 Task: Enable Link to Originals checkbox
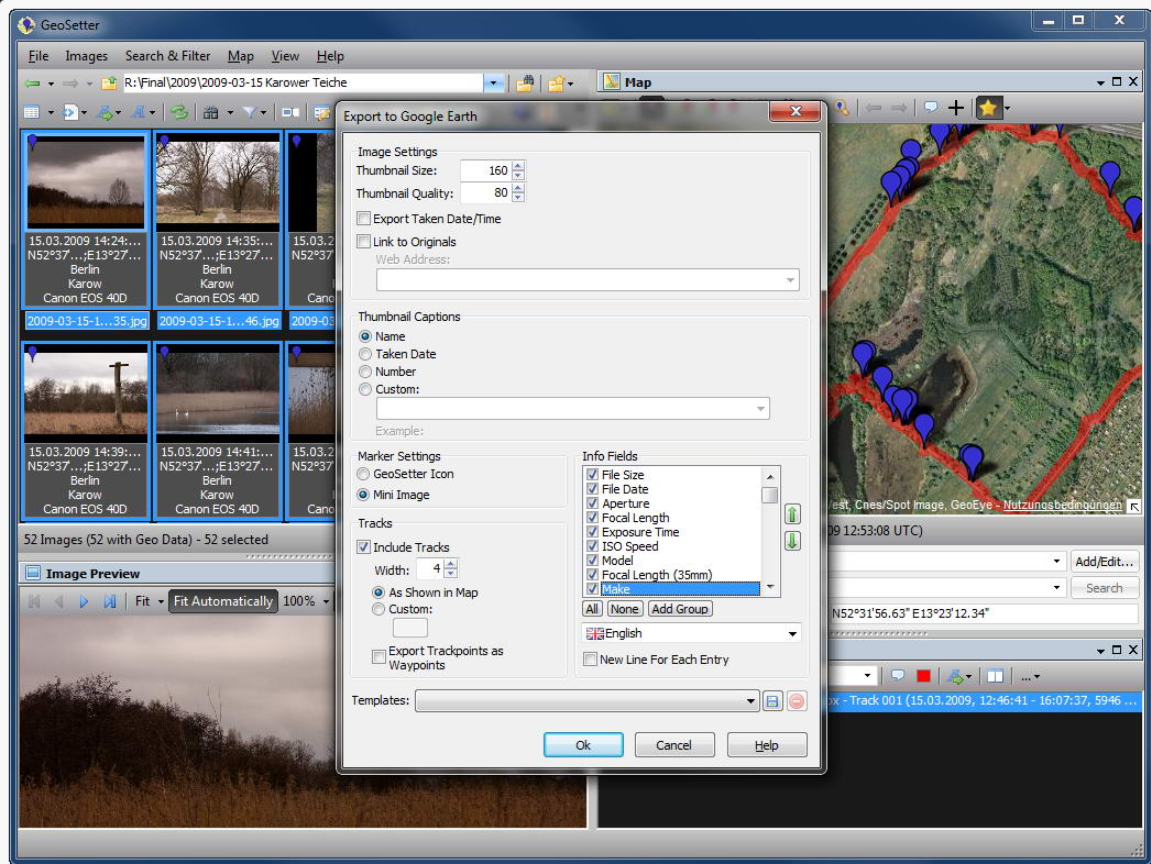(x=363, y=241)
